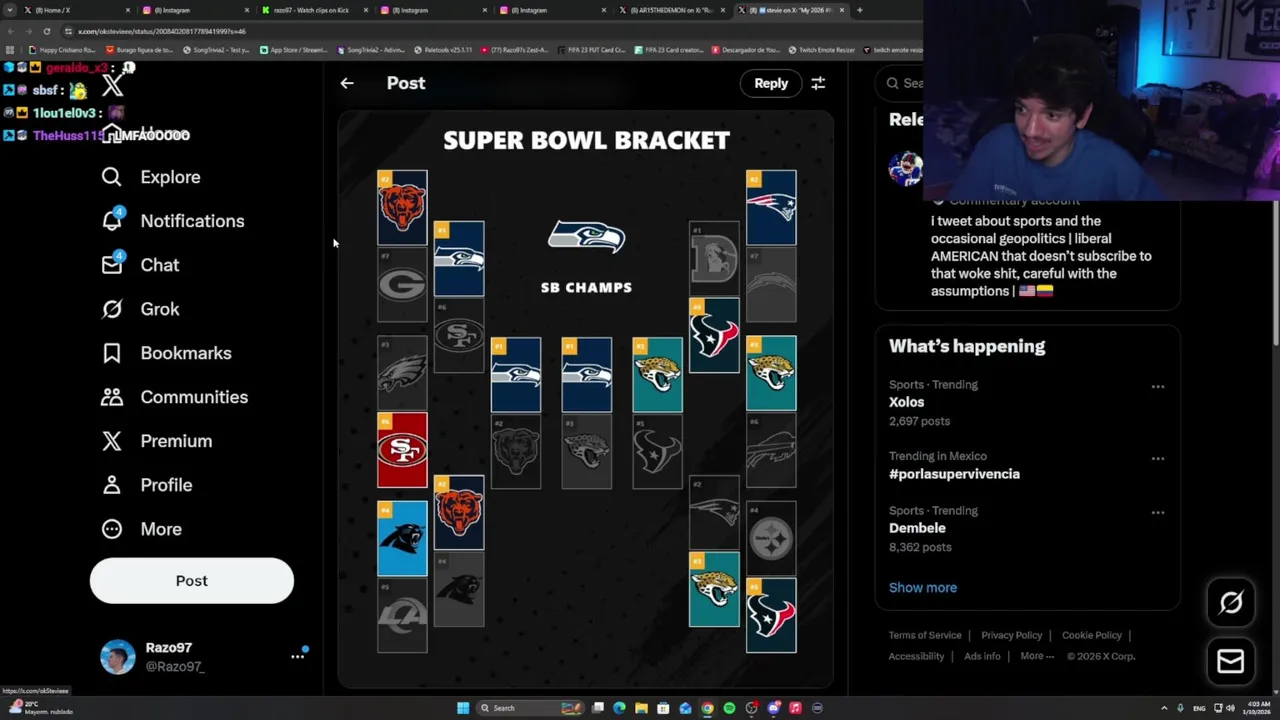The width and height of the screenshot is (1280, 720).
Task: Open Notifications in the X sidebar
Action: click(x=173, y=221)
